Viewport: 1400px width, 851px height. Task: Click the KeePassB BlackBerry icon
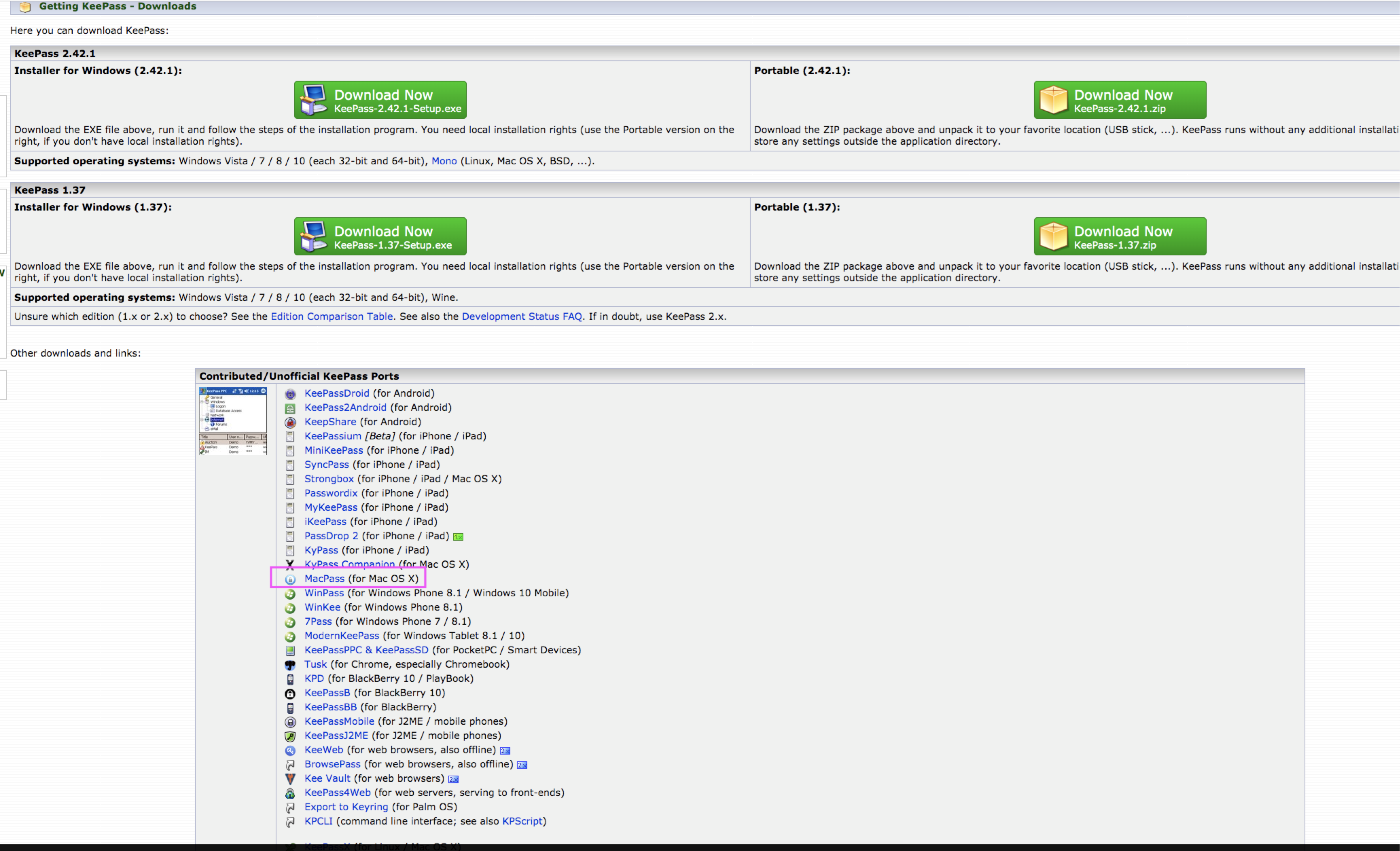click(290, 693)
